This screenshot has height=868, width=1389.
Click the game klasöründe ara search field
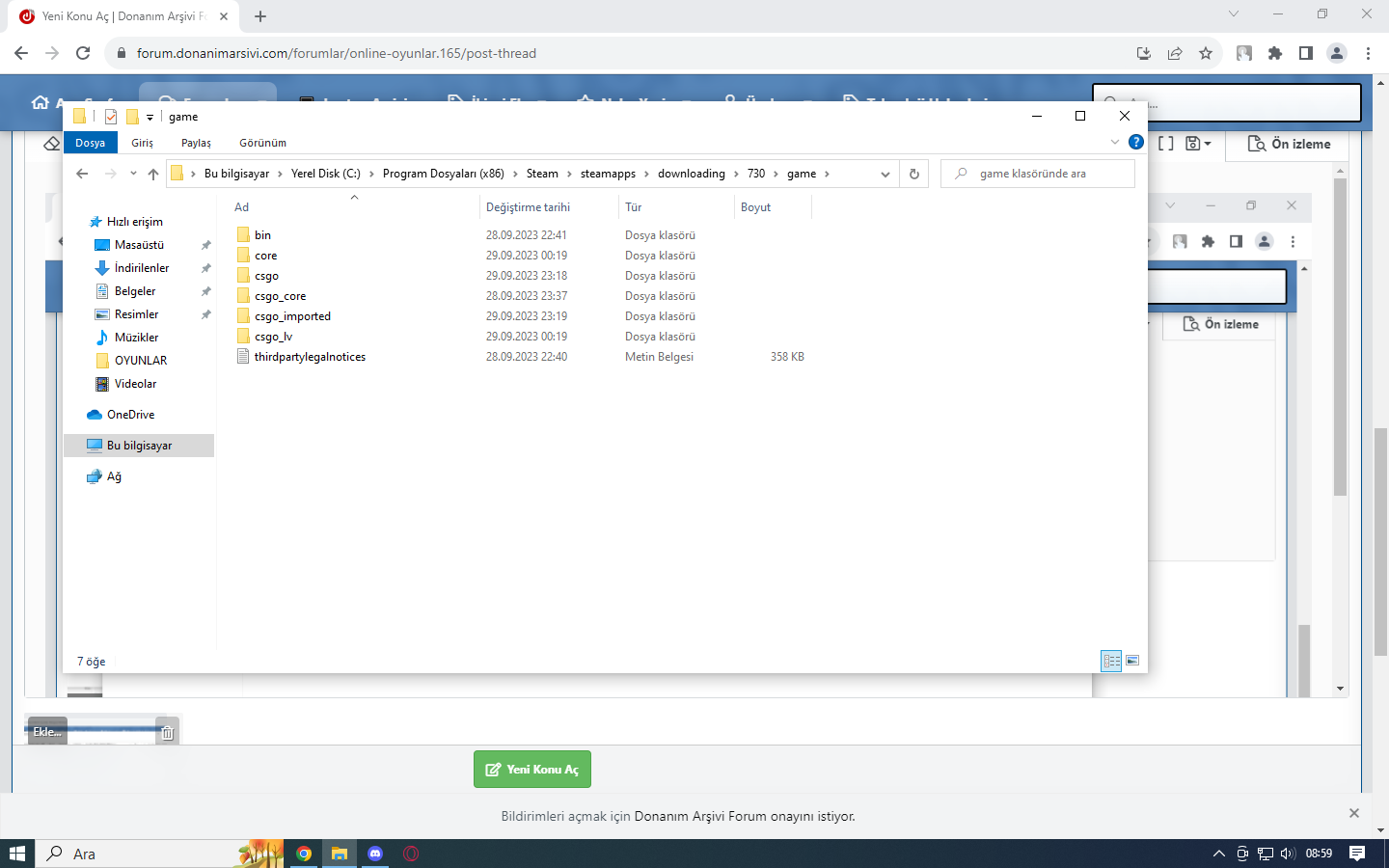[1038, 174]
